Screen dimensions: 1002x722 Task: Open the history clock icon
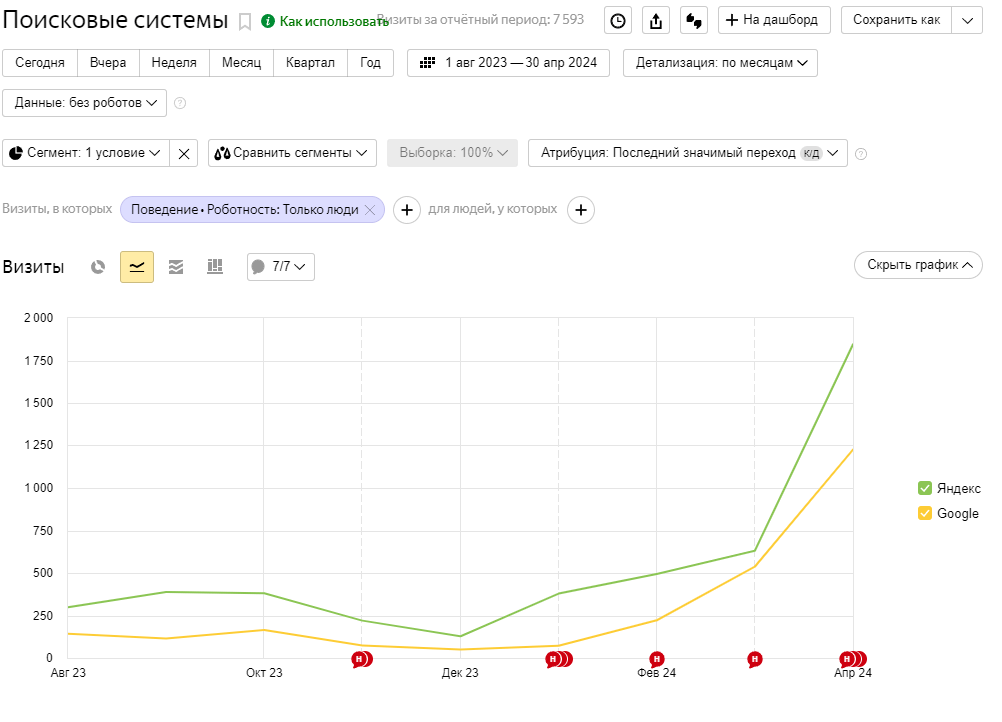(618, 20)
